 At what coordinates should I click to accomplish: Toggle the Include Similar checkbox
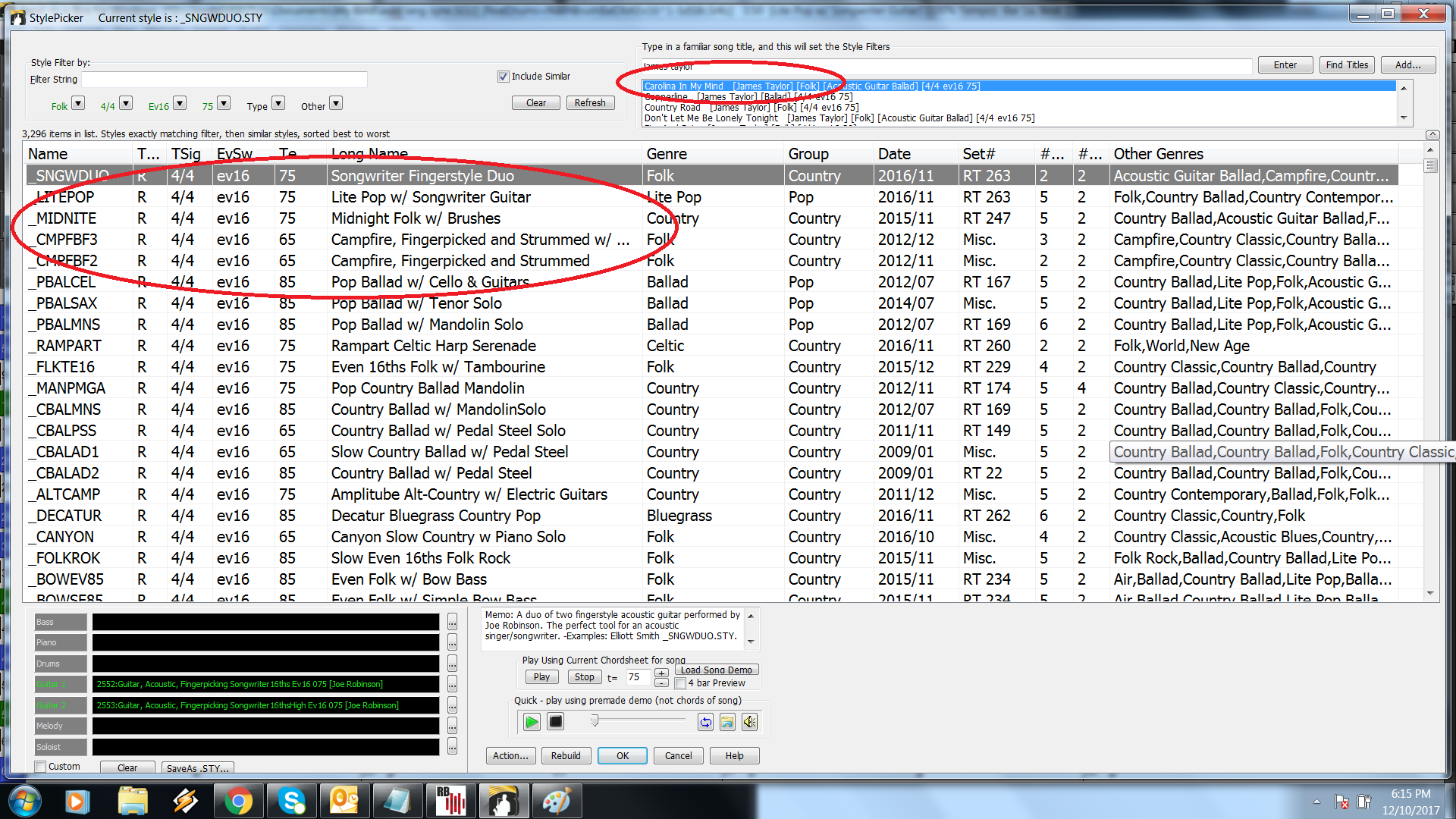pyautogui.click(x=503, y=77)
